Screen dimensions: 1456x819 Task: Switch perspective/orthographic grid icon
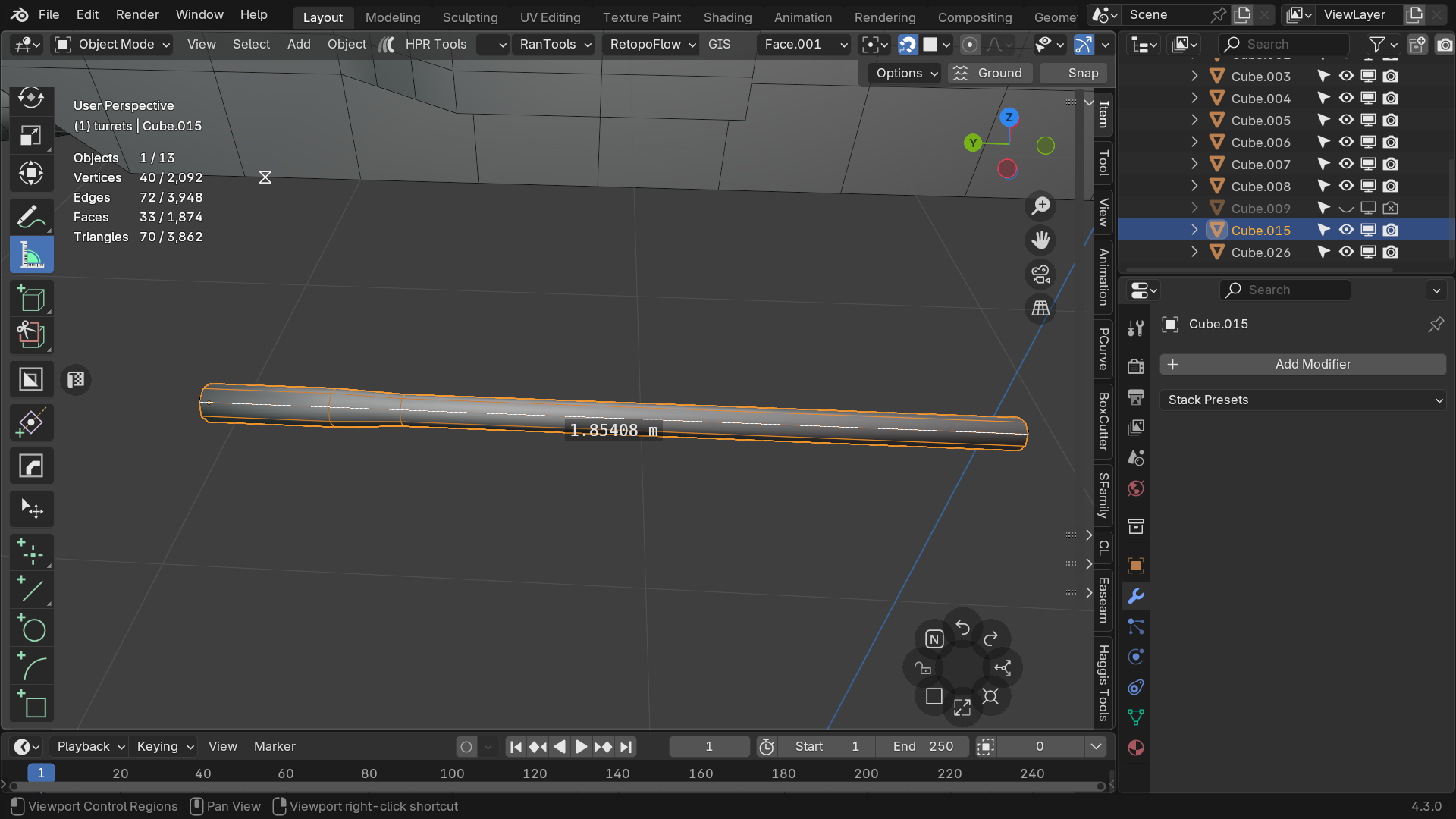pyautogui.click(x=1040, y=309)
